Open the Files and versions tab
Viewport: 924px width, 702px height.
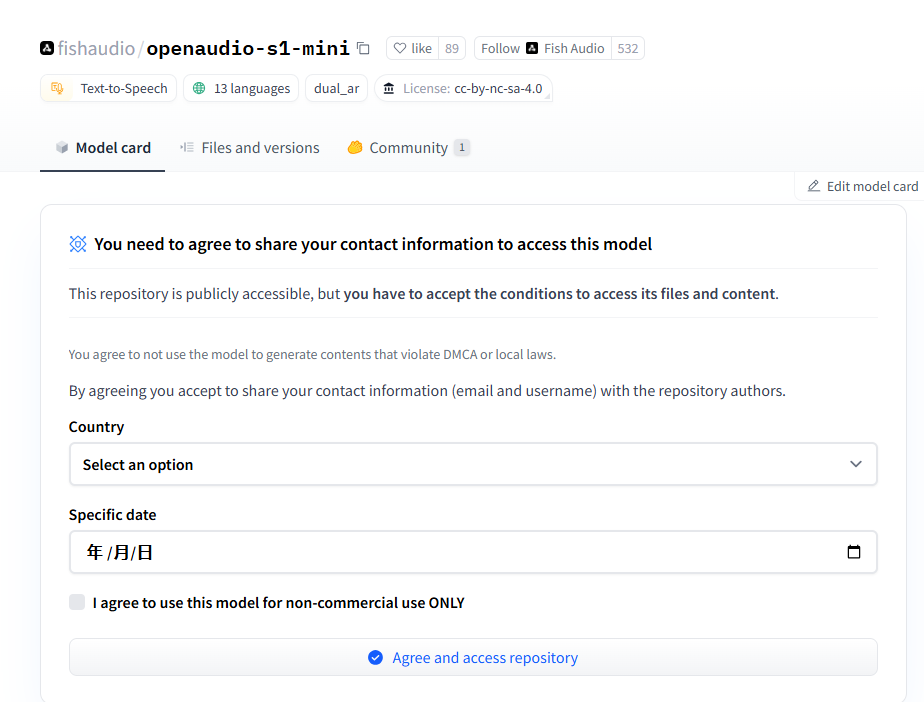[x=250, y=148]
